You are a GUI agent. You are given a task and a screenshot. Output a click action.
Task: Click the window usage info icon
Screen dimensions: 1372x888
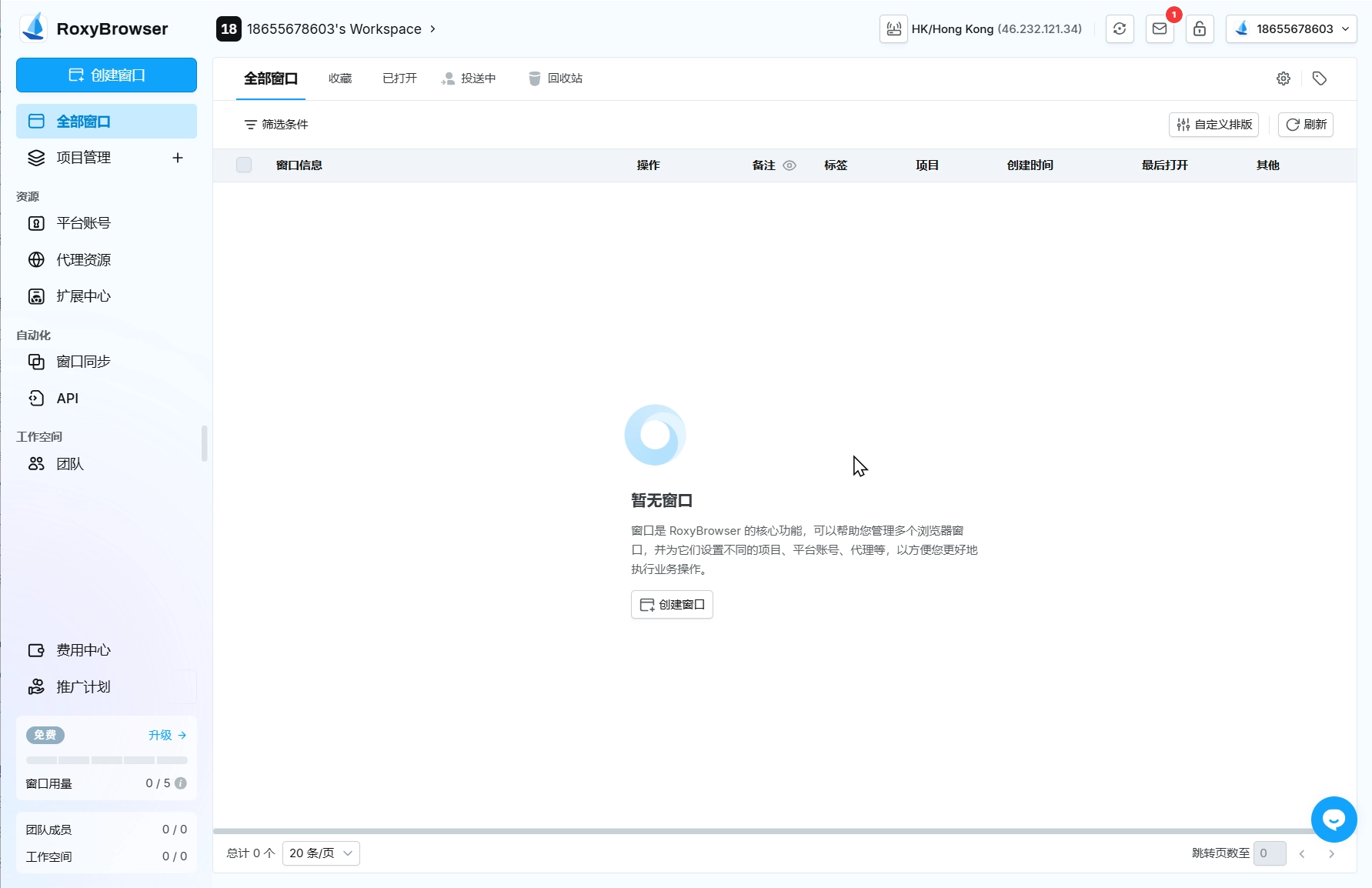[181, 783]
